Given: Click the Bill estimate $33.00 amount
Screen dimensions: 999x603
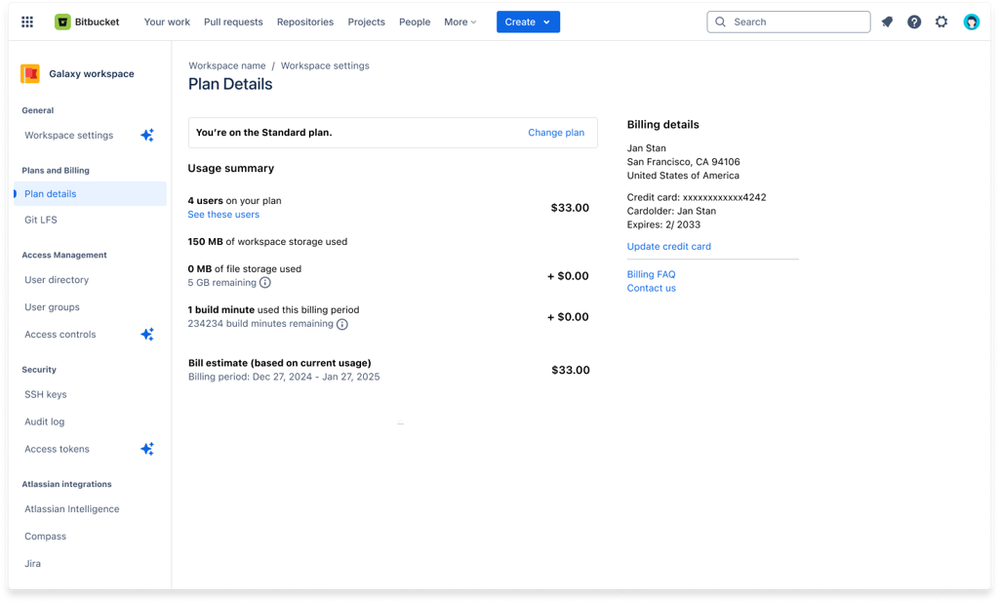Looking at the screenshot, I should [x=570, y=370].
